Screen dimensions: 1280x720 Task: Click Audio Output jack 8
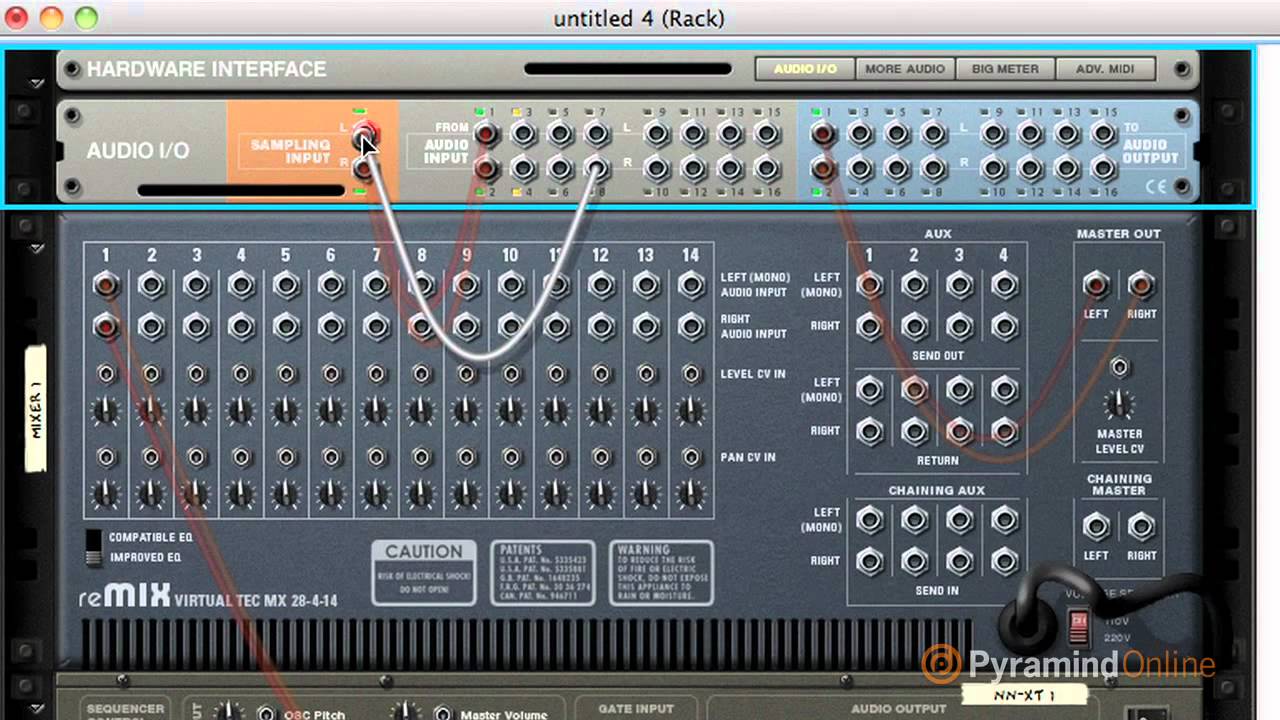[933, 168]
